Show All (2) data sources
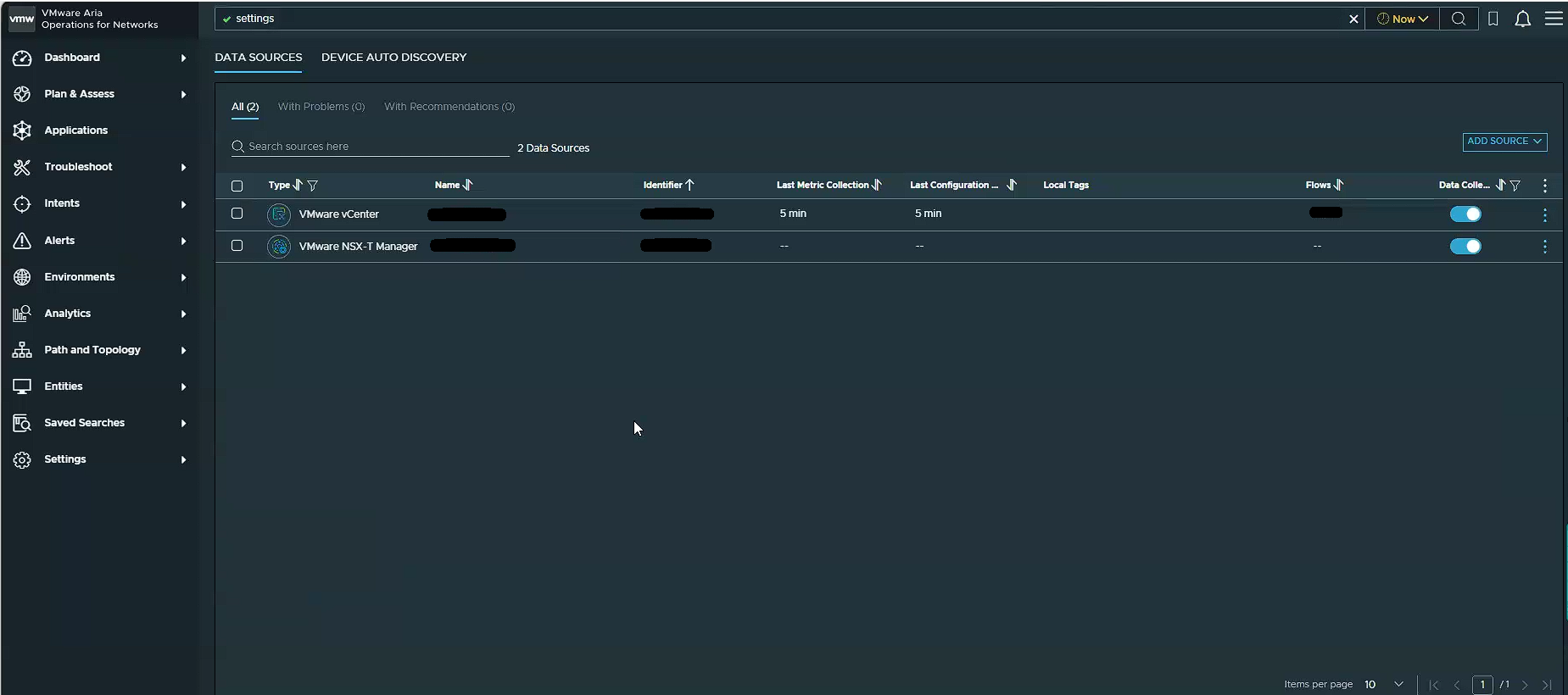The height and width of the screenshot is (695, 1568). (x=245, y=107)
